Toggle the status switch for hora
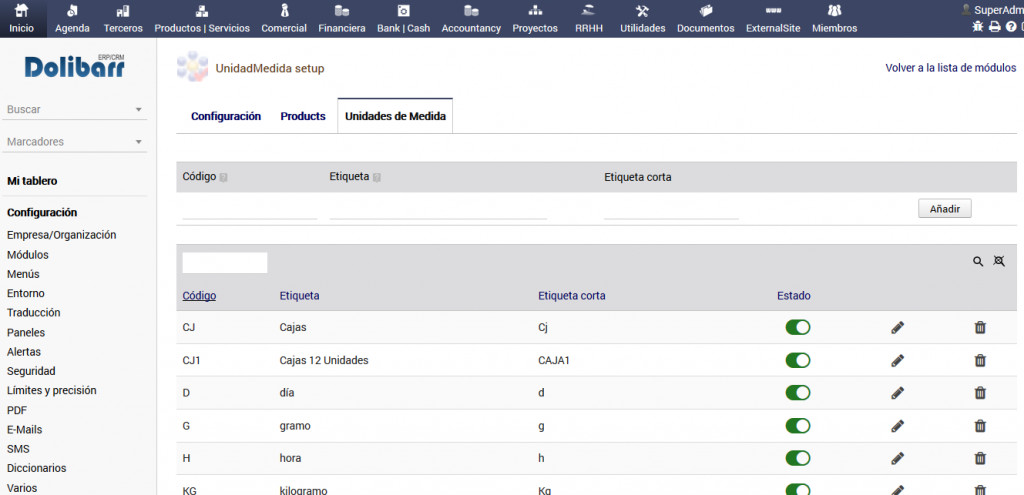 click(x=798, y=458)
